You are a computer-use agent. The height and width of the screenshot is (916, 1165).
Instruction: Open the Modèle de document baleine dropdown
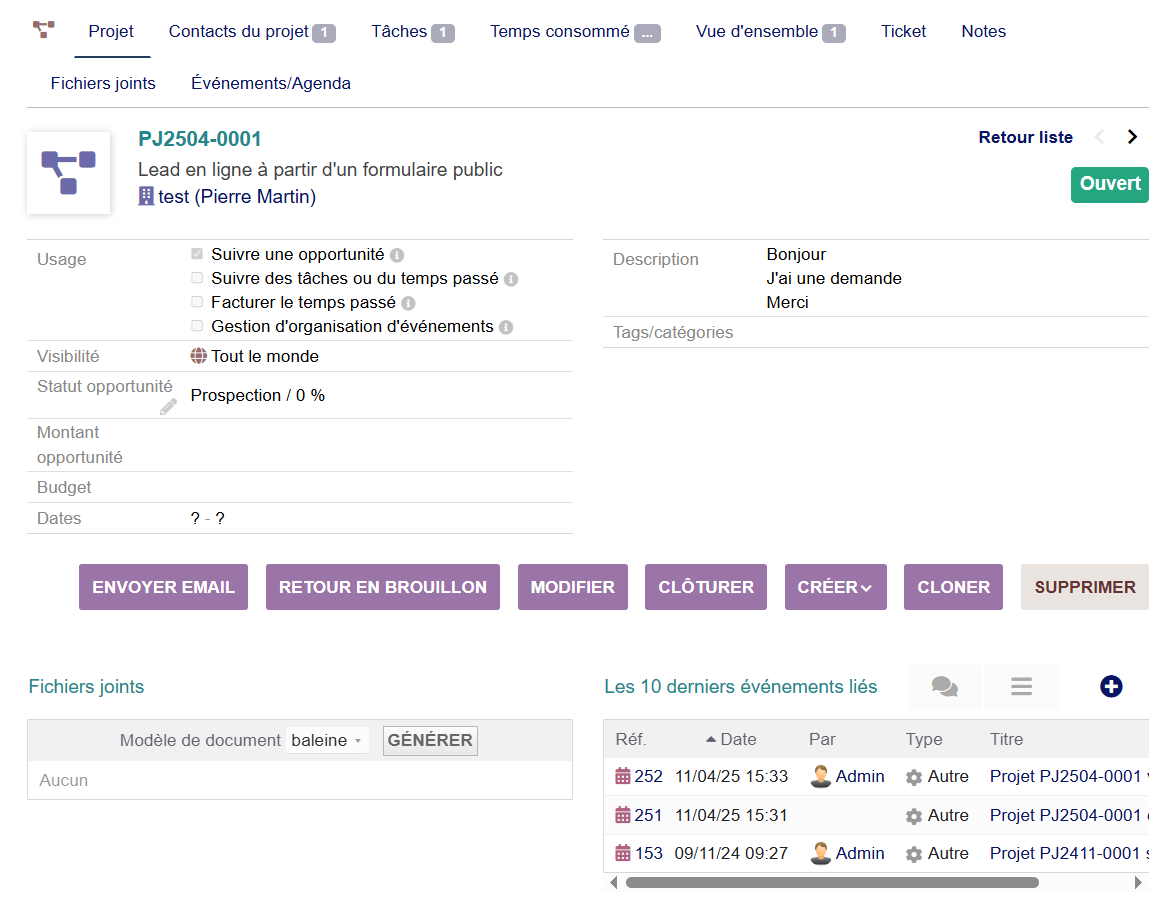point(327,741)
